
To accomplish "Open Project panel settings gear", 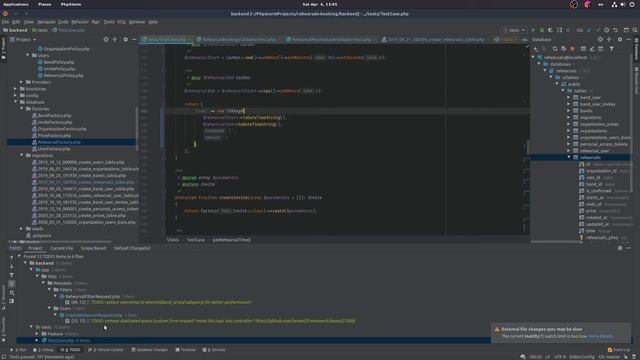I will (x=125, y=40).
